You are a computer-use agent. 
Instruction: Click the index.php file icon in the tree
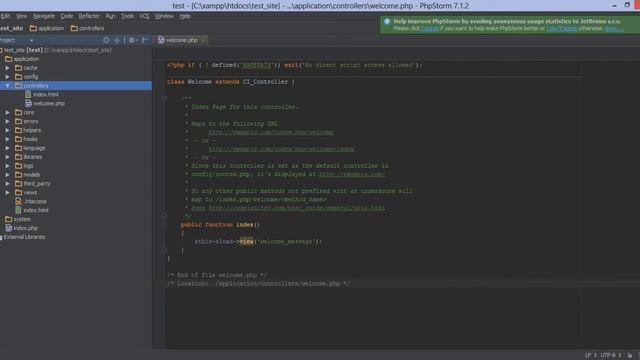click(x=9, y=228)
